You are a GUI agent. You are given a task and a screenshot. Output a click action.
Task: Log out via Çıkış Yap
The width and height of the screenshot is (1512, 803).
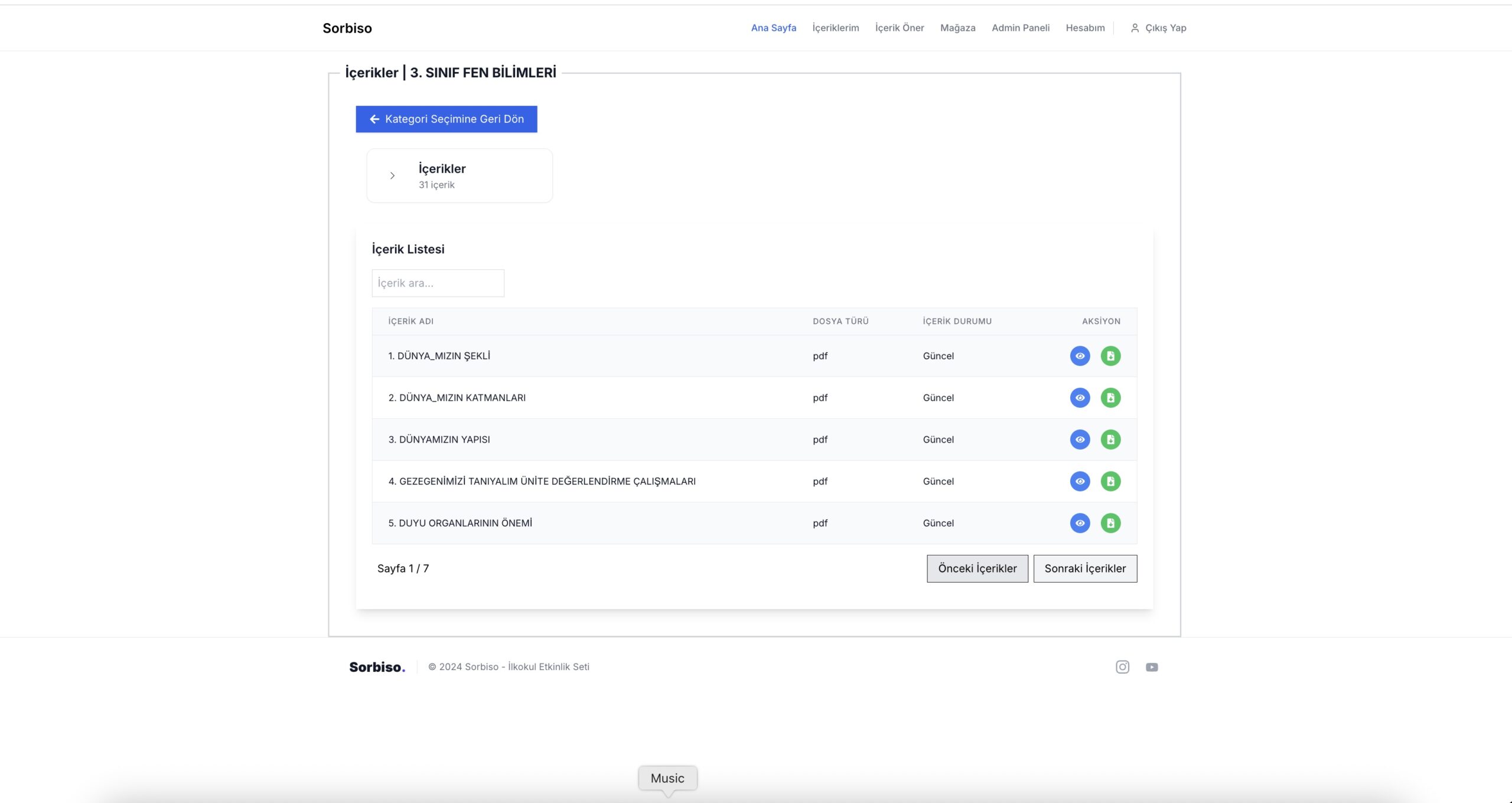point(1165,28)
